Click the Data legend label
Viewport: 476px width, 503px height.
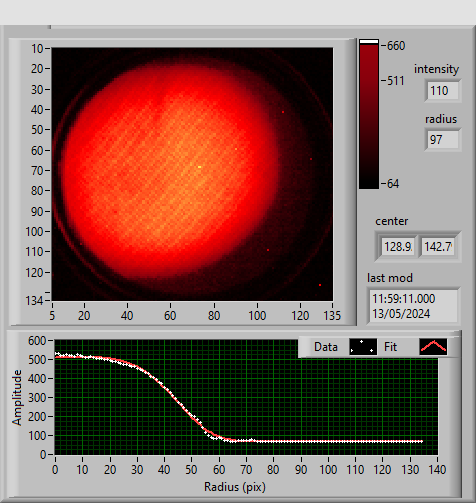pos(326,347)
